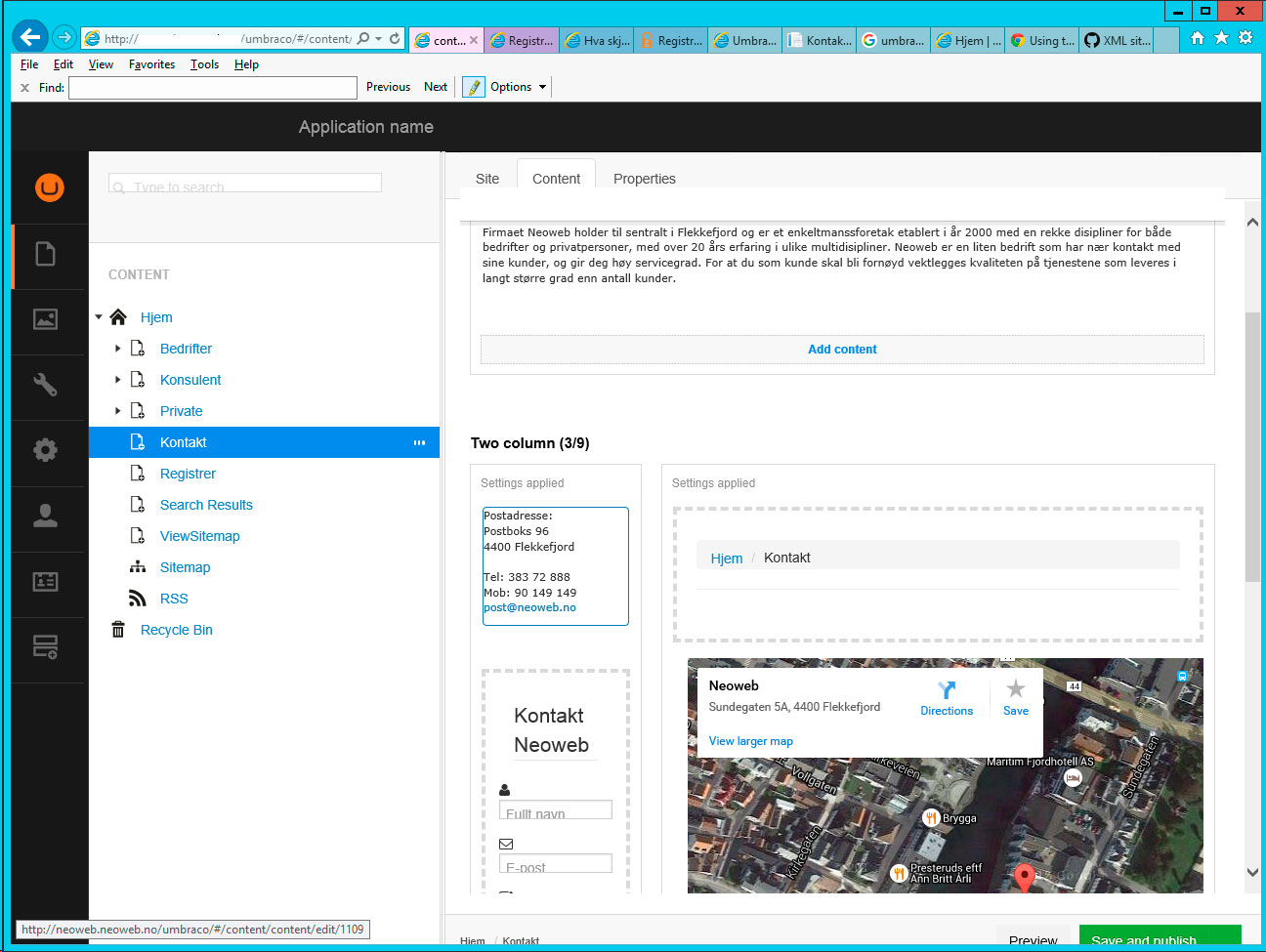Click post@neoweb.no email link
1266x952 pixels.
[529, 607]
